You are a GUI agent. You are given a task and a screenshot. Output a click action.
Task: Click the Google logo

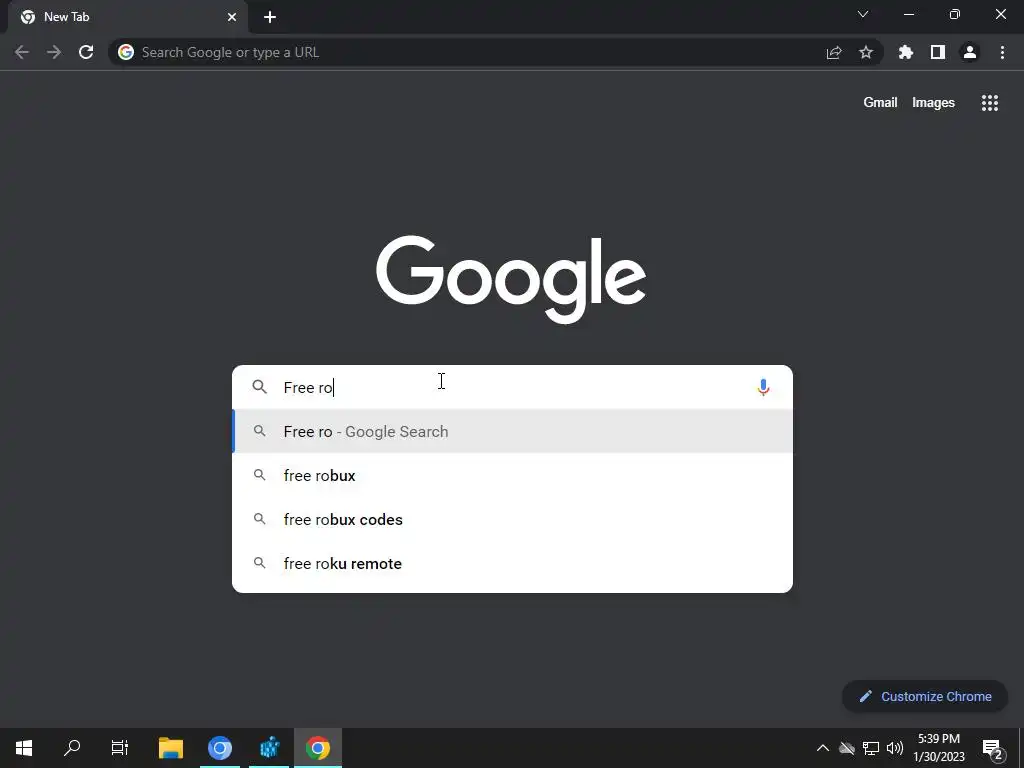[x=511, y=279]
